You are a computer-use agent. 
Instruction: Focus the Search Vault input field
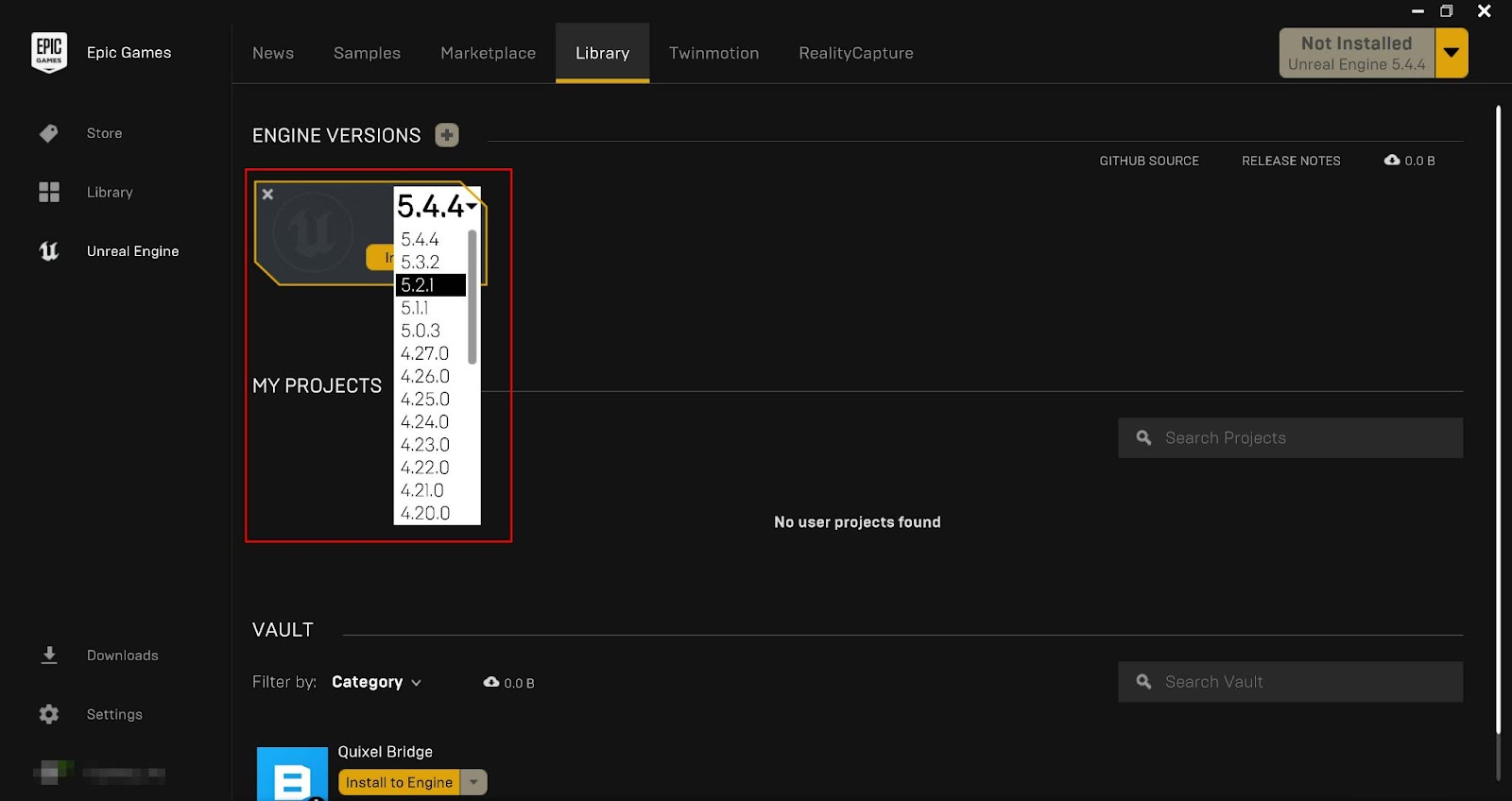coord(1291,682)
